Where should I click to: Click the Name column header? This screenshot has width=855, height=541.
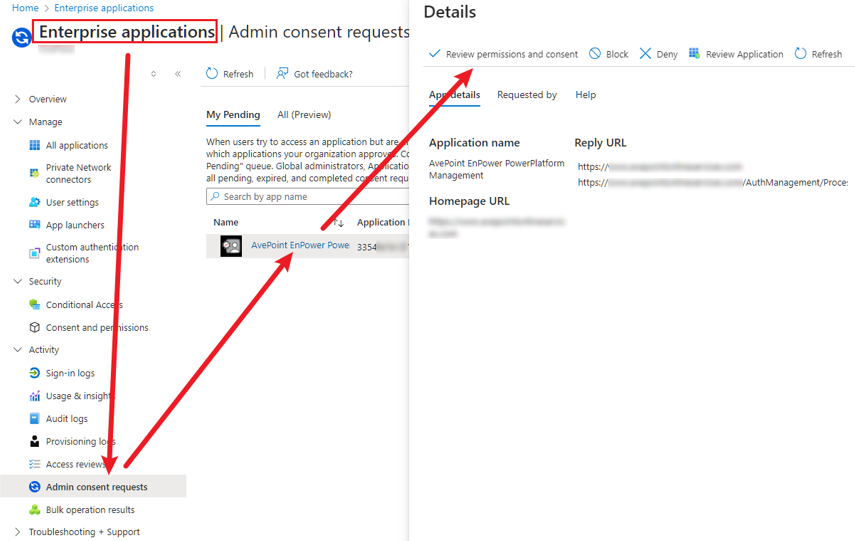pos(226,222)
